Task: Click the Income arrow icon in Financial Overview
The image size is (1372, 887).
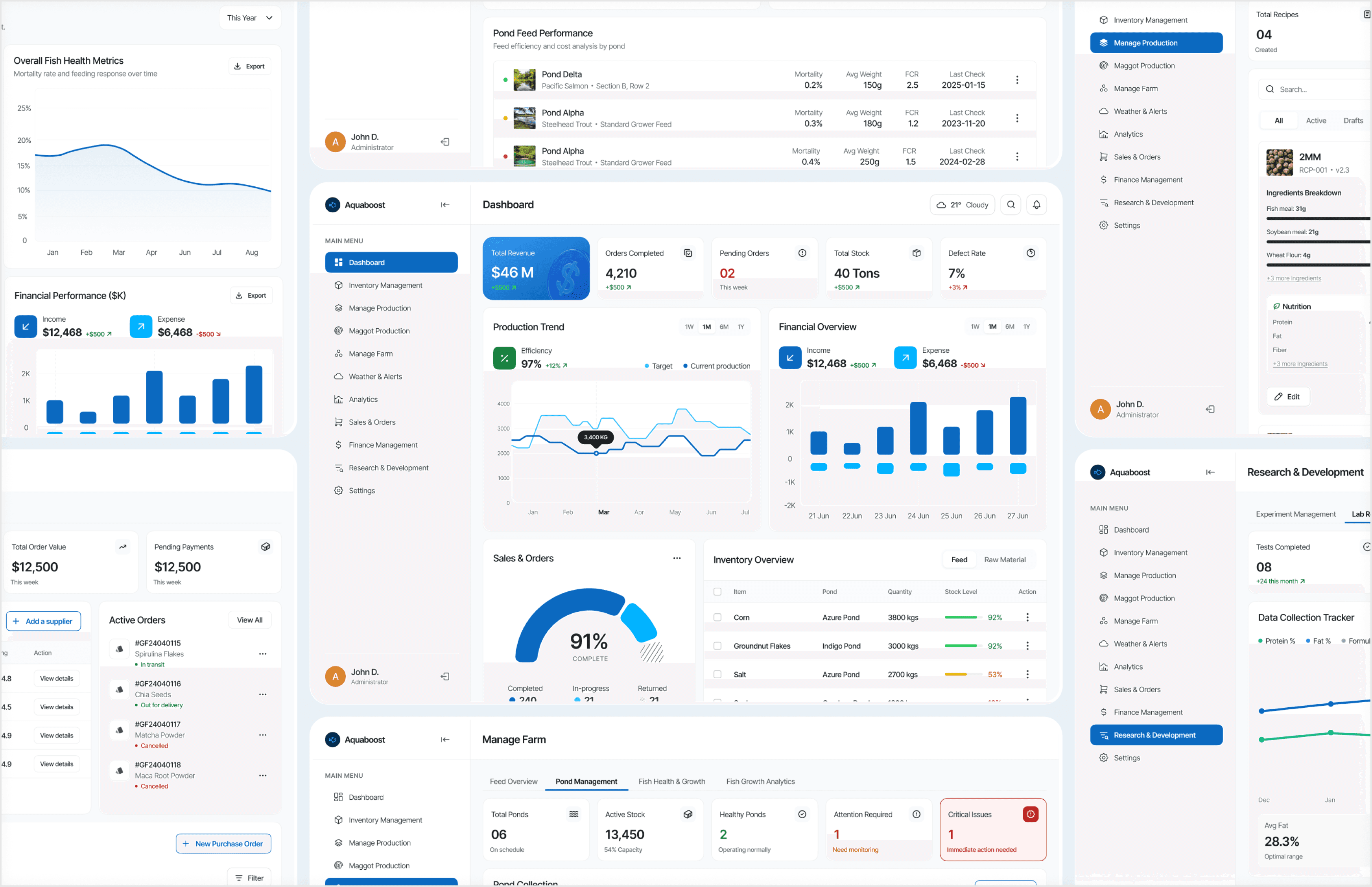Action: (x=790, y=358)
